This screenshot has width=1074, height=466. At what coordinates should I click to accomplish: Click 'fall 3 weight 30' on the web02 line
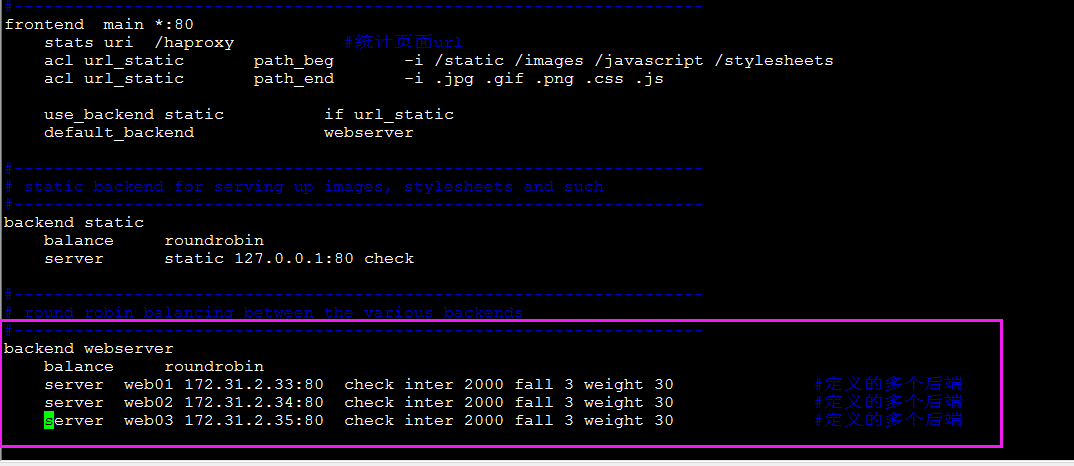point(594,402)
